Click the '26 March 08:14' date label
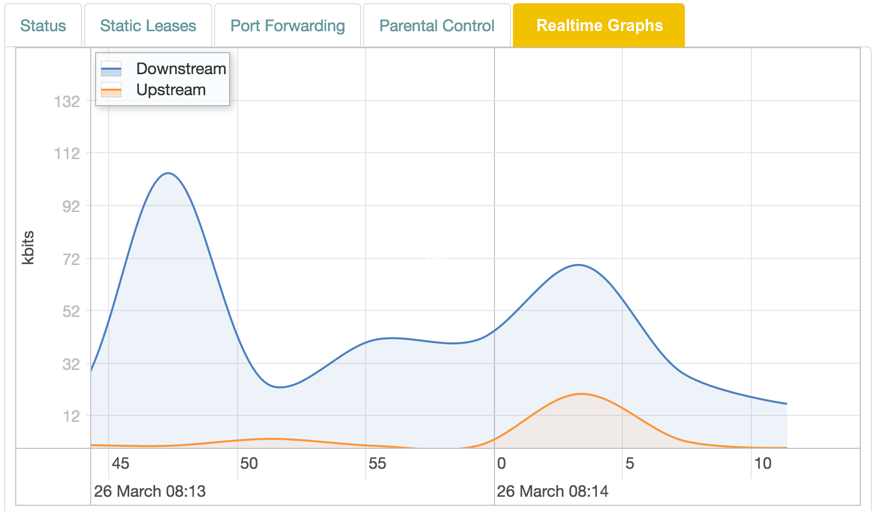The width and height of the screenshot is (873, 511). [552, 491]
